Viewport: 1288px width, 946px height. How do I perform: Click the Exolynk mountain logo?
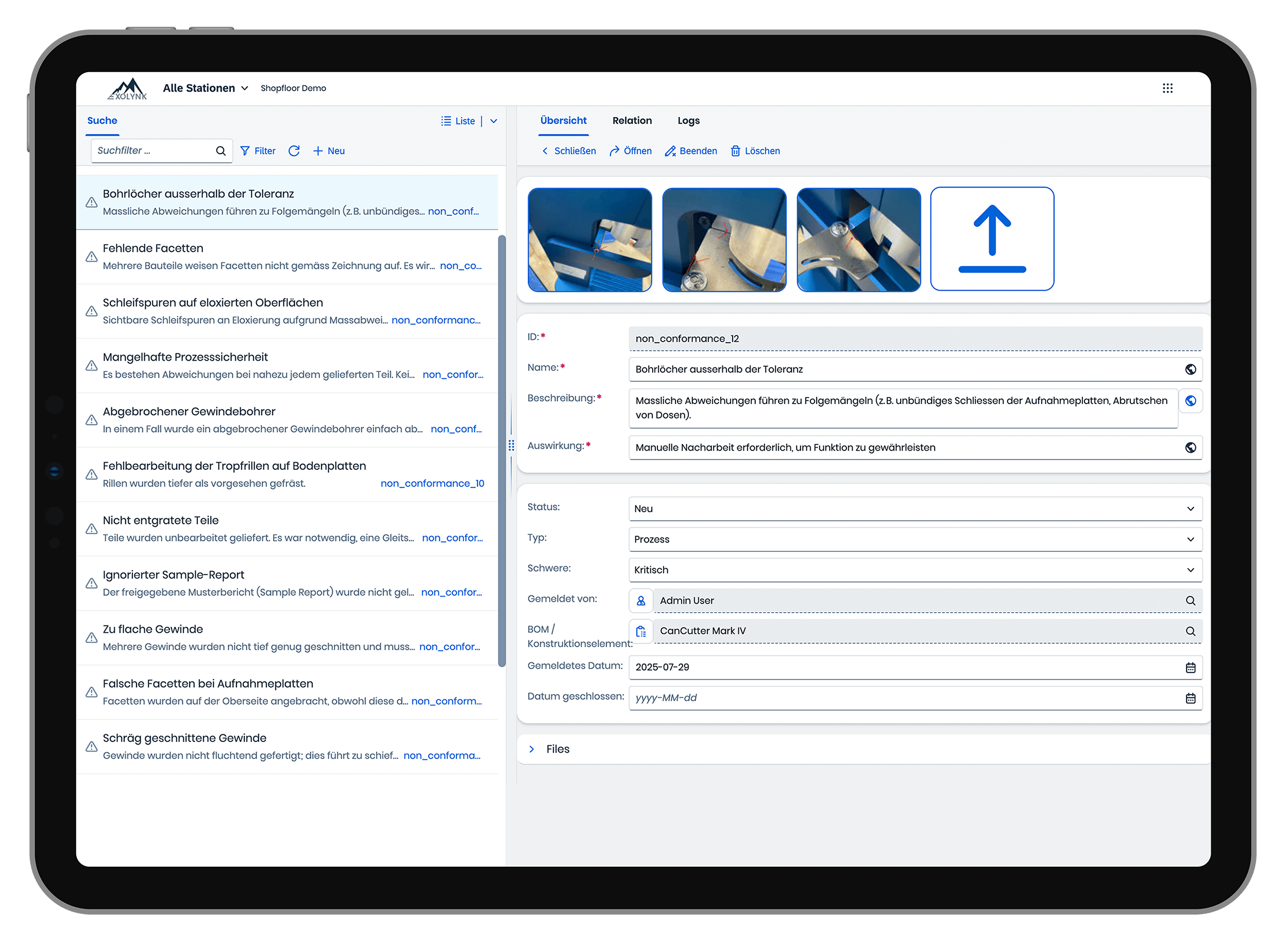tap(128, 89)
